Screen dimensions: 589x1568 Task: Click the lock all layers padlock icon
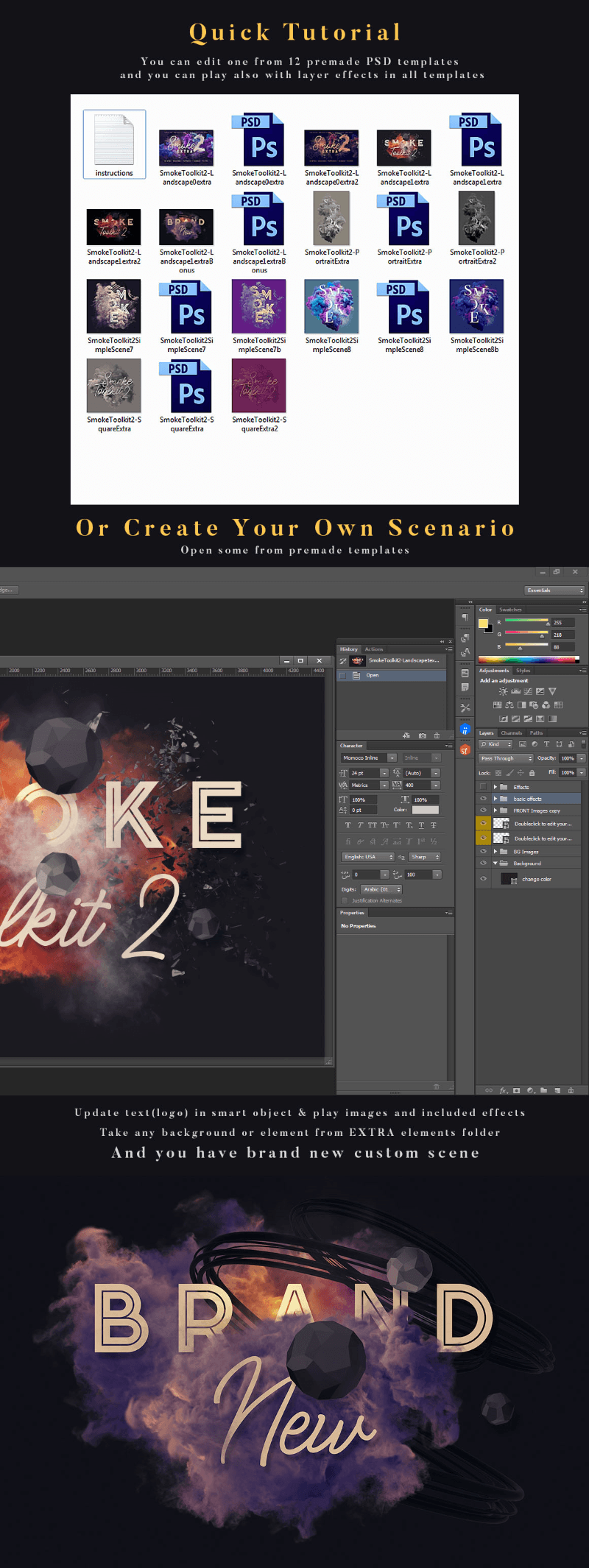coord(532,772)
